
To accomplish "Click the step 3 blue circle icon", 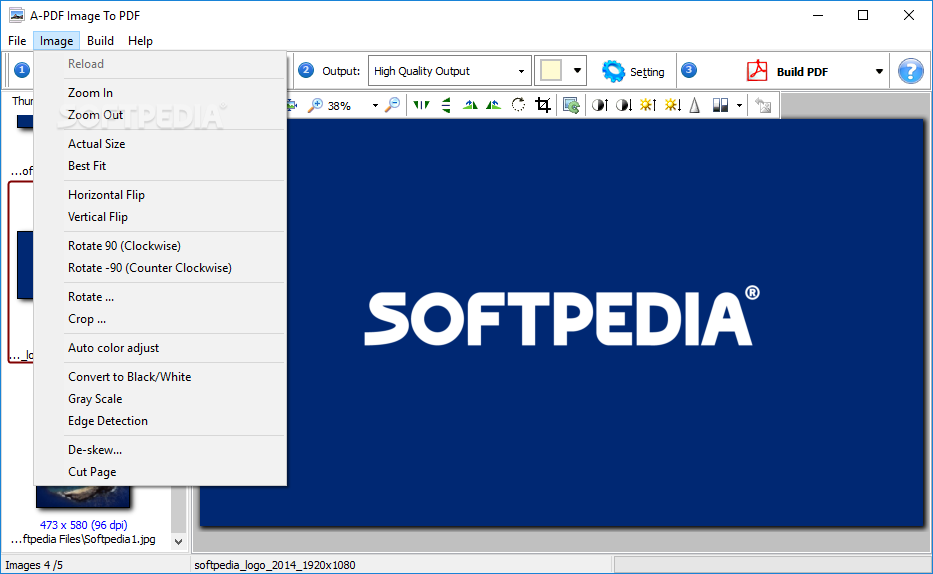I will coord(688,70).
